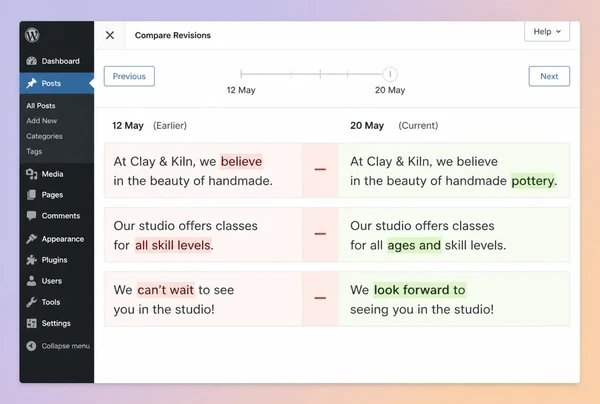600x404 pixels.
Task: Click the "(Earlier)" label
Action: (170, 125)
